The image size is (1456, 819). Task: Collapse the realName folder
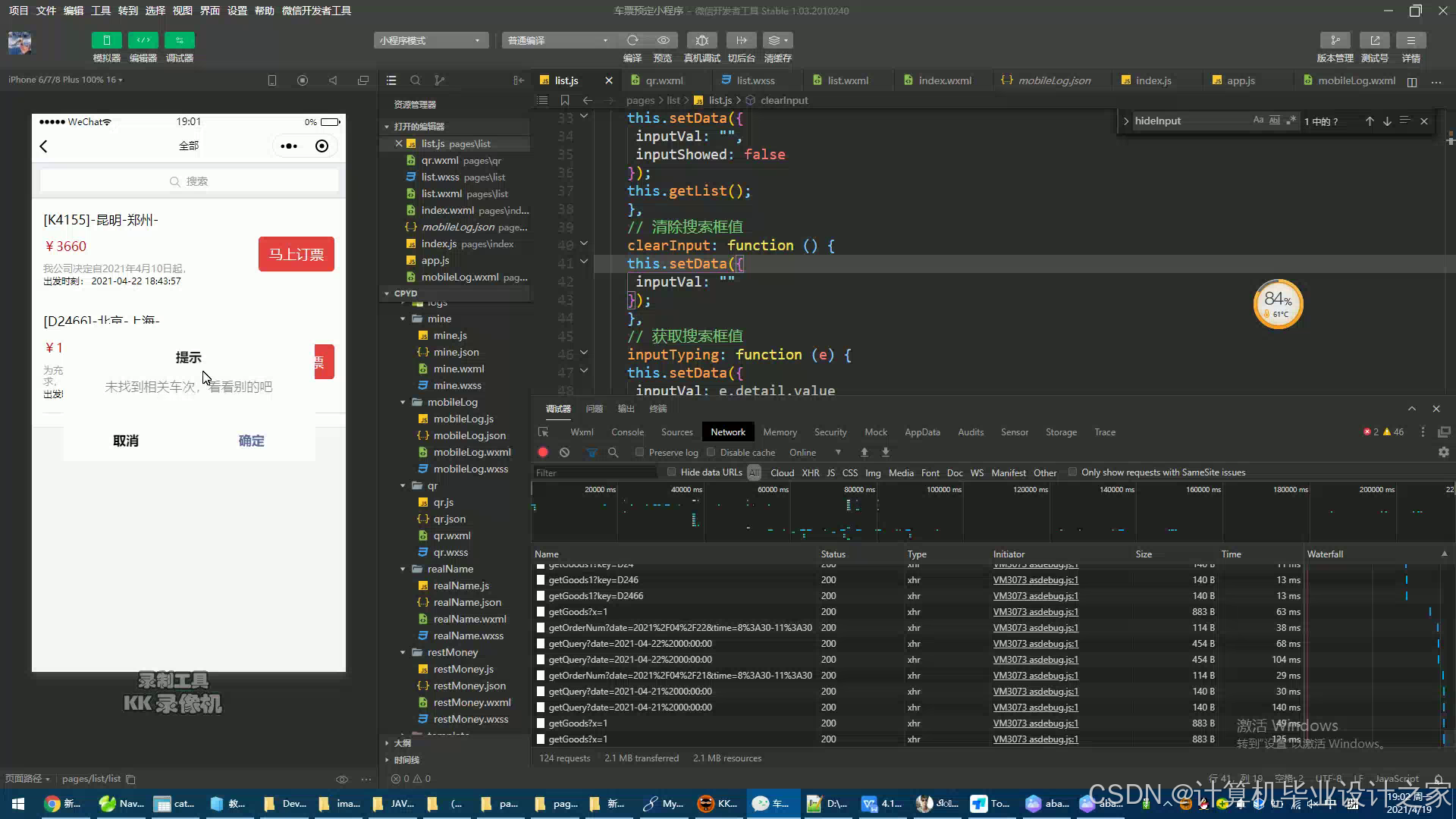(x=403, y=570)
